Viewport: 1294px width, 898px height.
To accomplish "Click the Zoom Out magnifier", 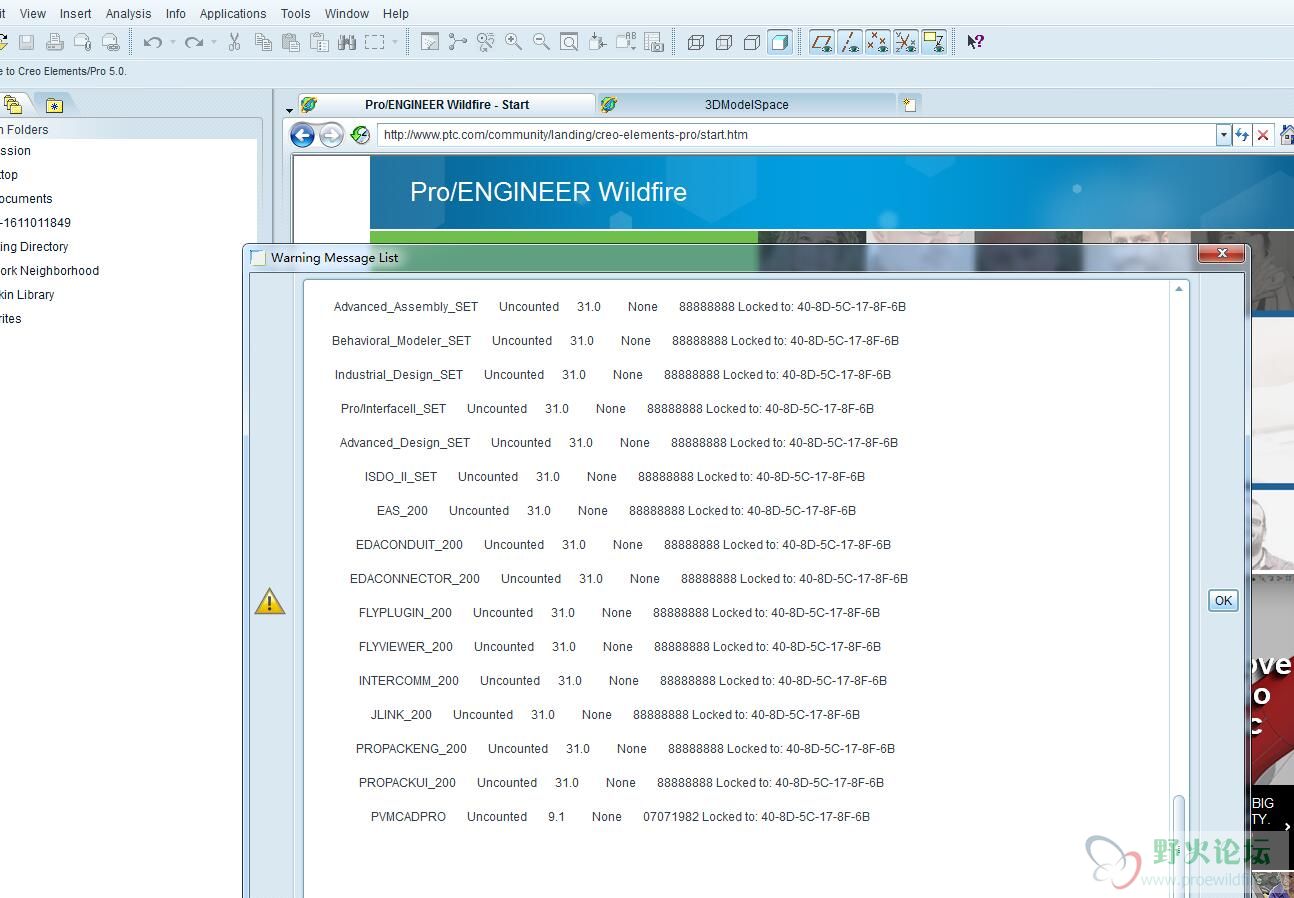I will [541, 42].
